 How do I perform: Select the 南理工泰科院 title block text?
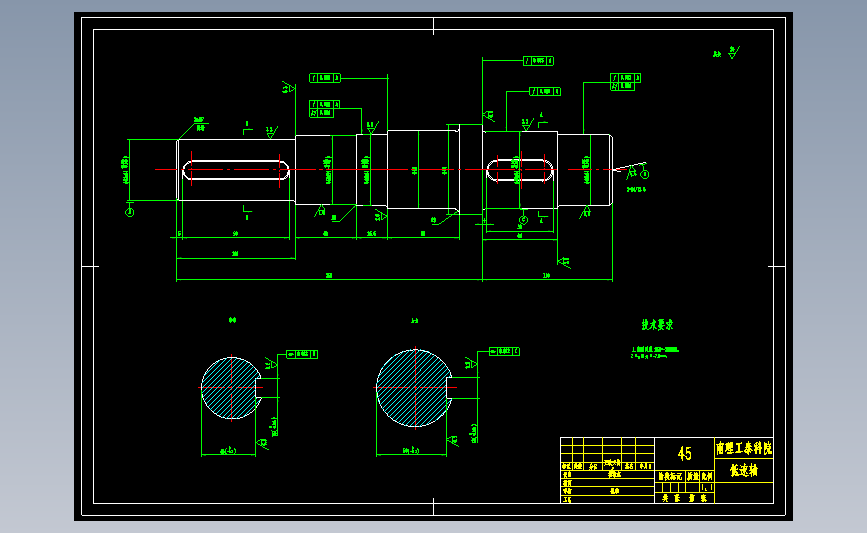[x=744, y=448]
